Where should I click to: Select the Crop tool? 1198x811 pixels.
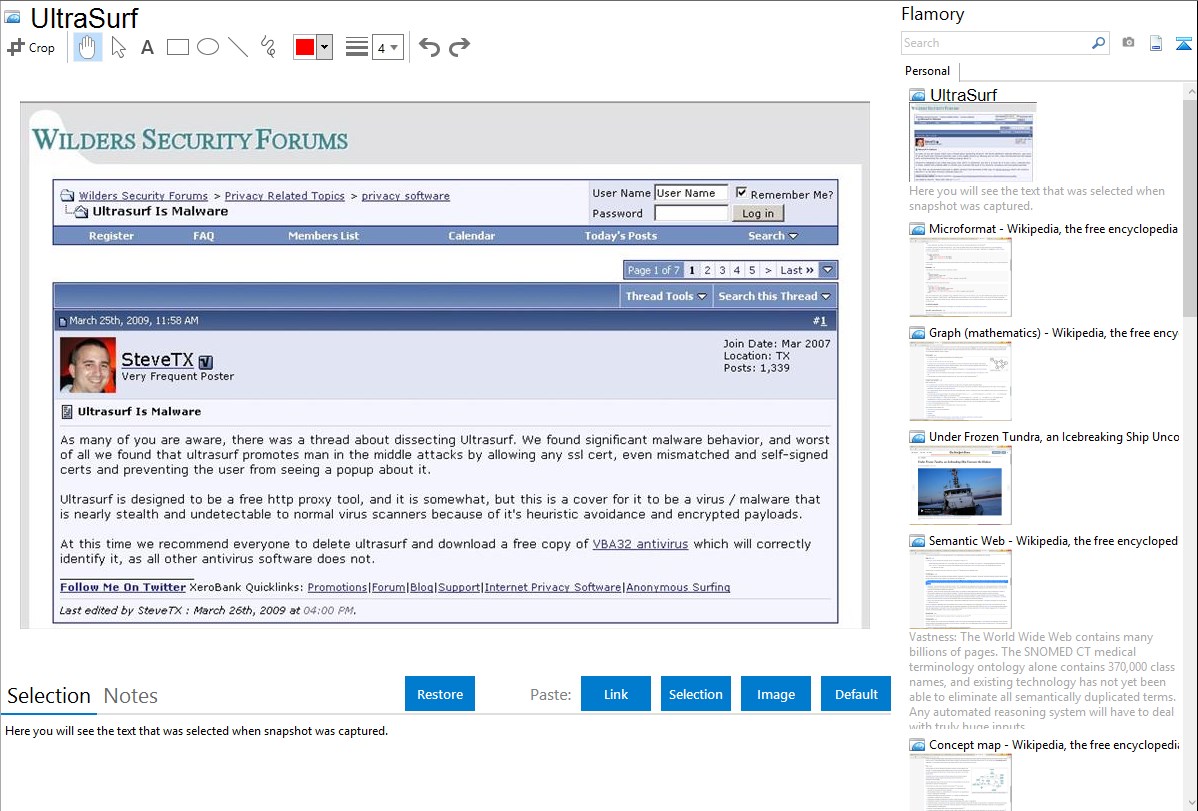[x=31, y=47]
